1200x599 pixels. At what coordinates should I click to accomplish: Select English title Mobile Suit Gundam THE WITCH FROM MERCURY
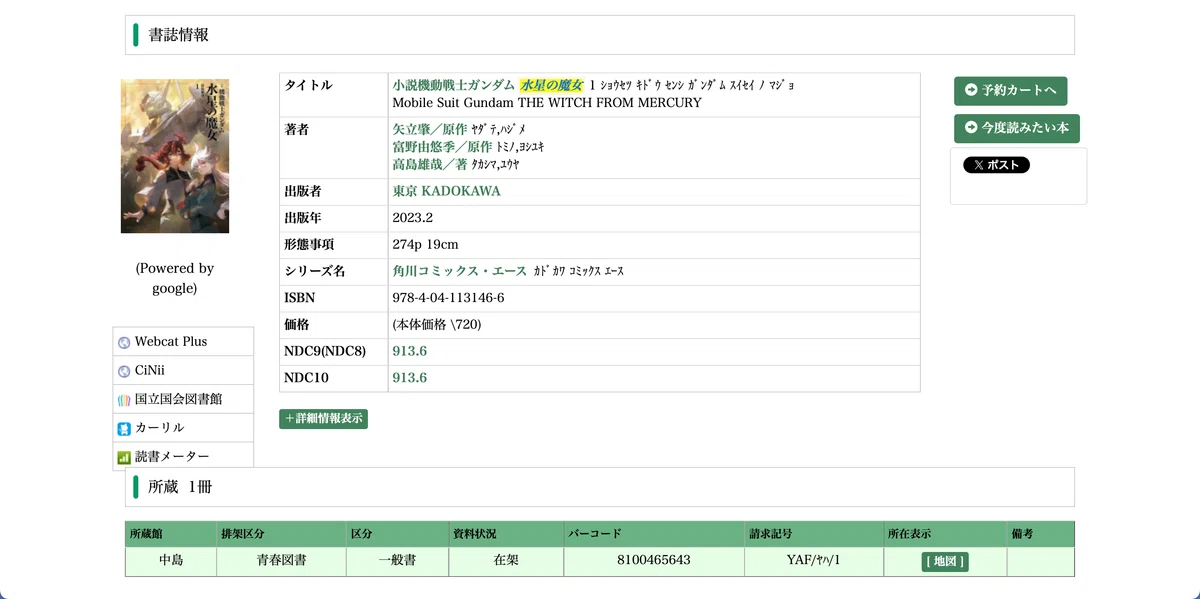pyautogui.click(x=547, y=102)
